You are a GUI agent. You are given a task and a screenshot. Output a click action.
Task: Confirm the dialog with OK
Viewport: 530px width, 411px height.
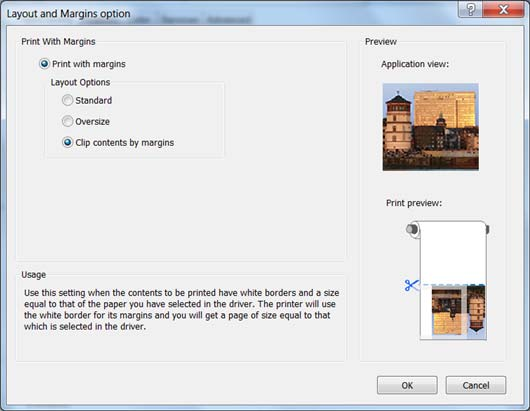click(407, 385)
